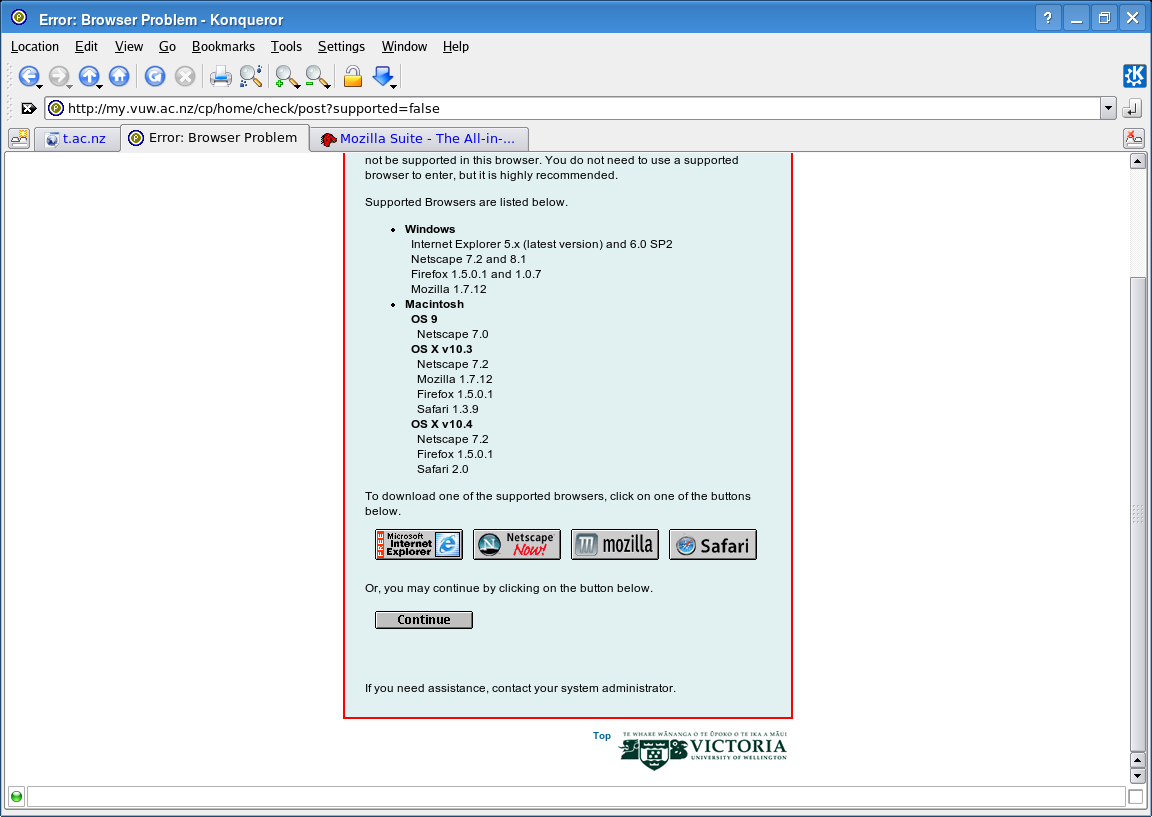Screen dimensions: 1152x817
Task: Open the blue download arrow dropdown
Action: [383, 76]
